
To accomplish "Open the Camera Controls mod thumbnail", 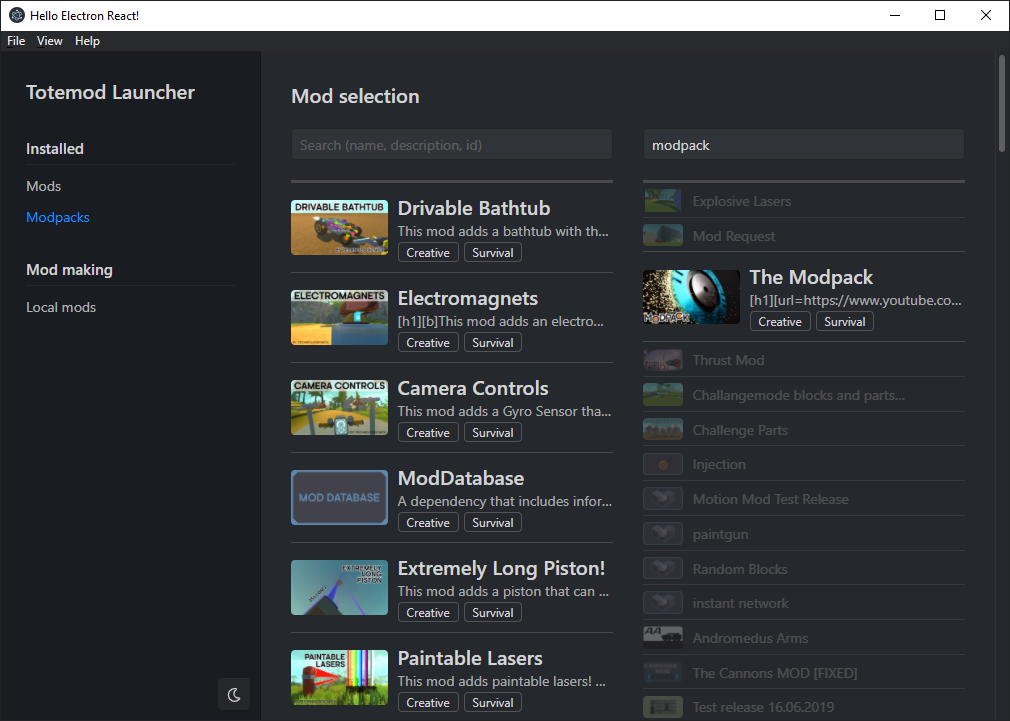I will [x=339, y=407].
